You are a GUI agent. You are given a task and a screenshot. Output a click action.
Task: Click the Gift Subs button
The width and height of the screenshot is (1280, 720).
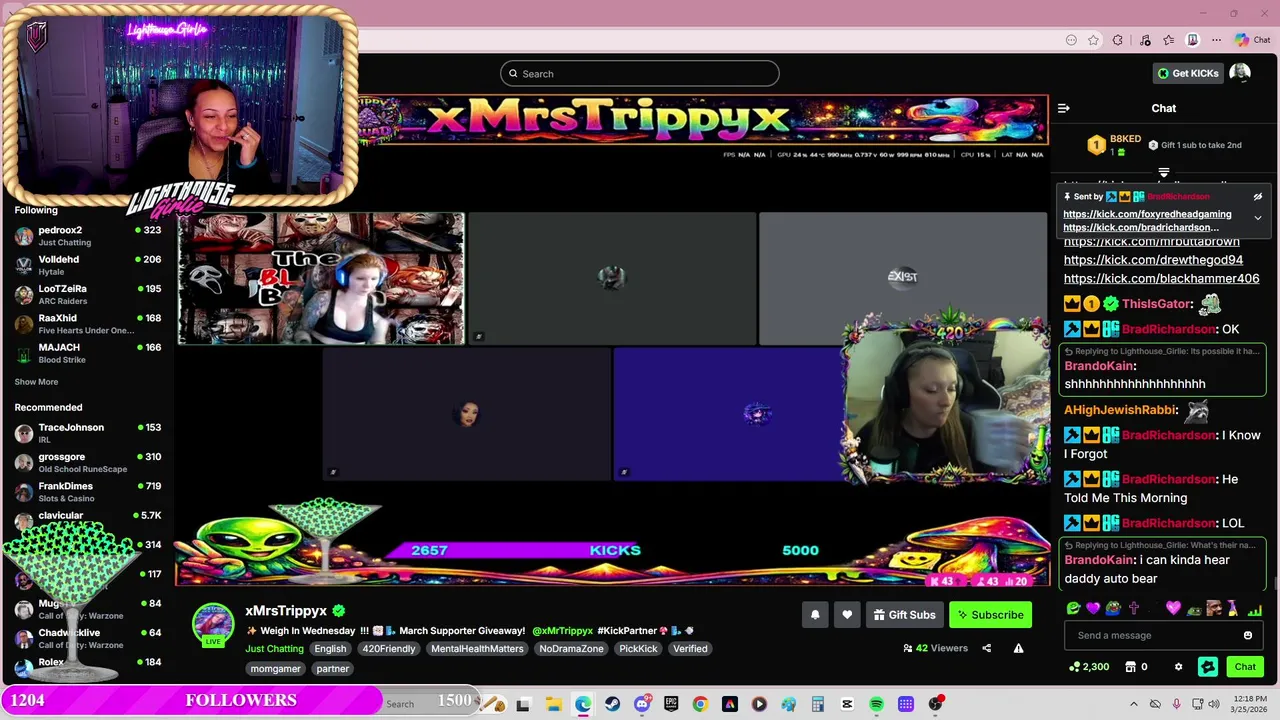[x=904, y=615]
